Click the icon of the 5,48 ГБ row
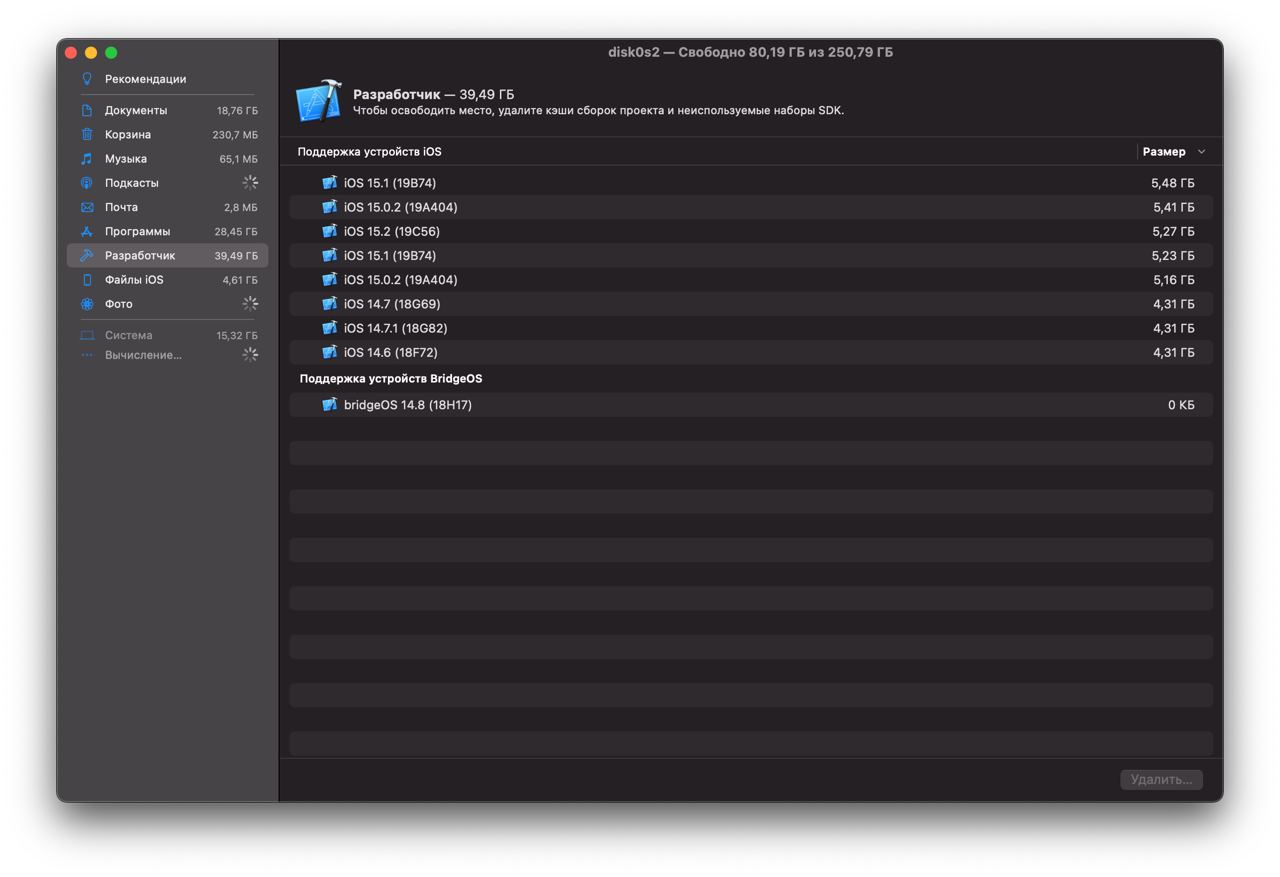 coord(329,183)
